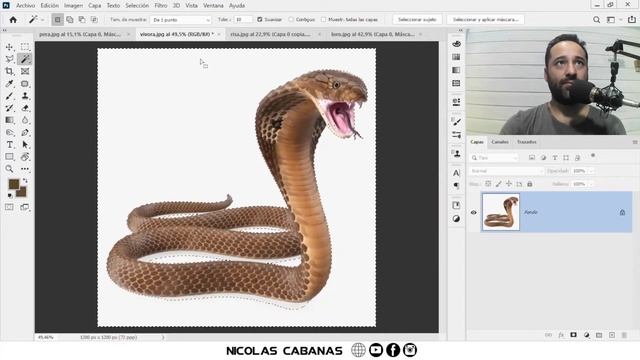Click the Fondo layer thumbnail
640x360 pixels.
501,212
